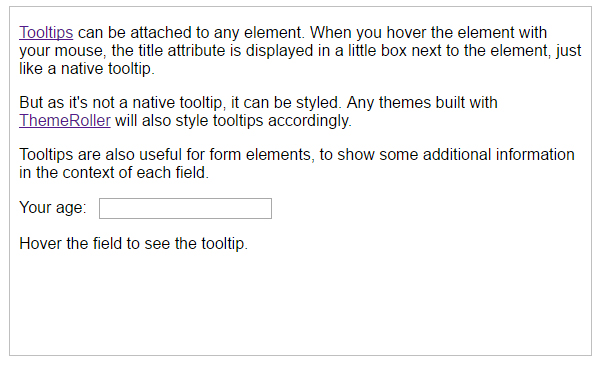The width and height of the screenshot is (602, 366).
Task: Click the words 'Any themes built with'
Action: (422, 103)
